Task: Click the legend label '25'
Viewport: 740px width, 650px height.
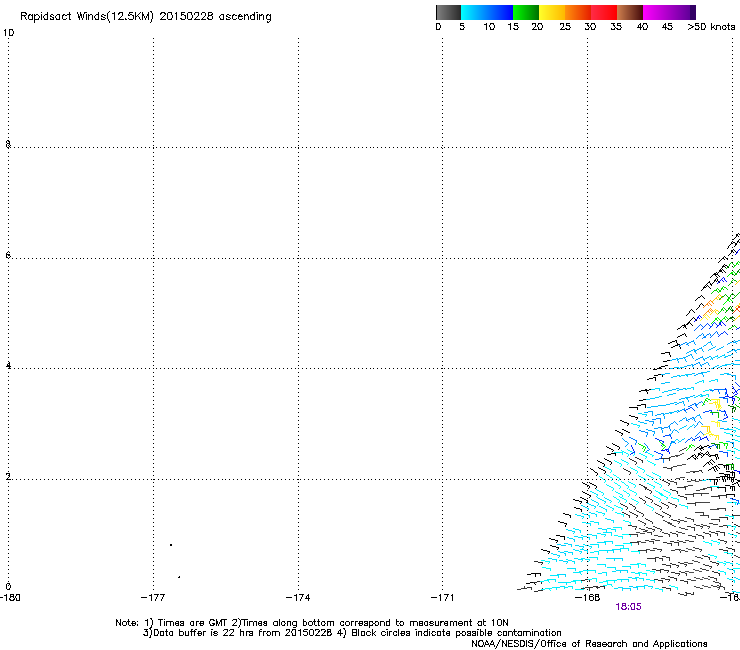Action: [x=565, y=27]
